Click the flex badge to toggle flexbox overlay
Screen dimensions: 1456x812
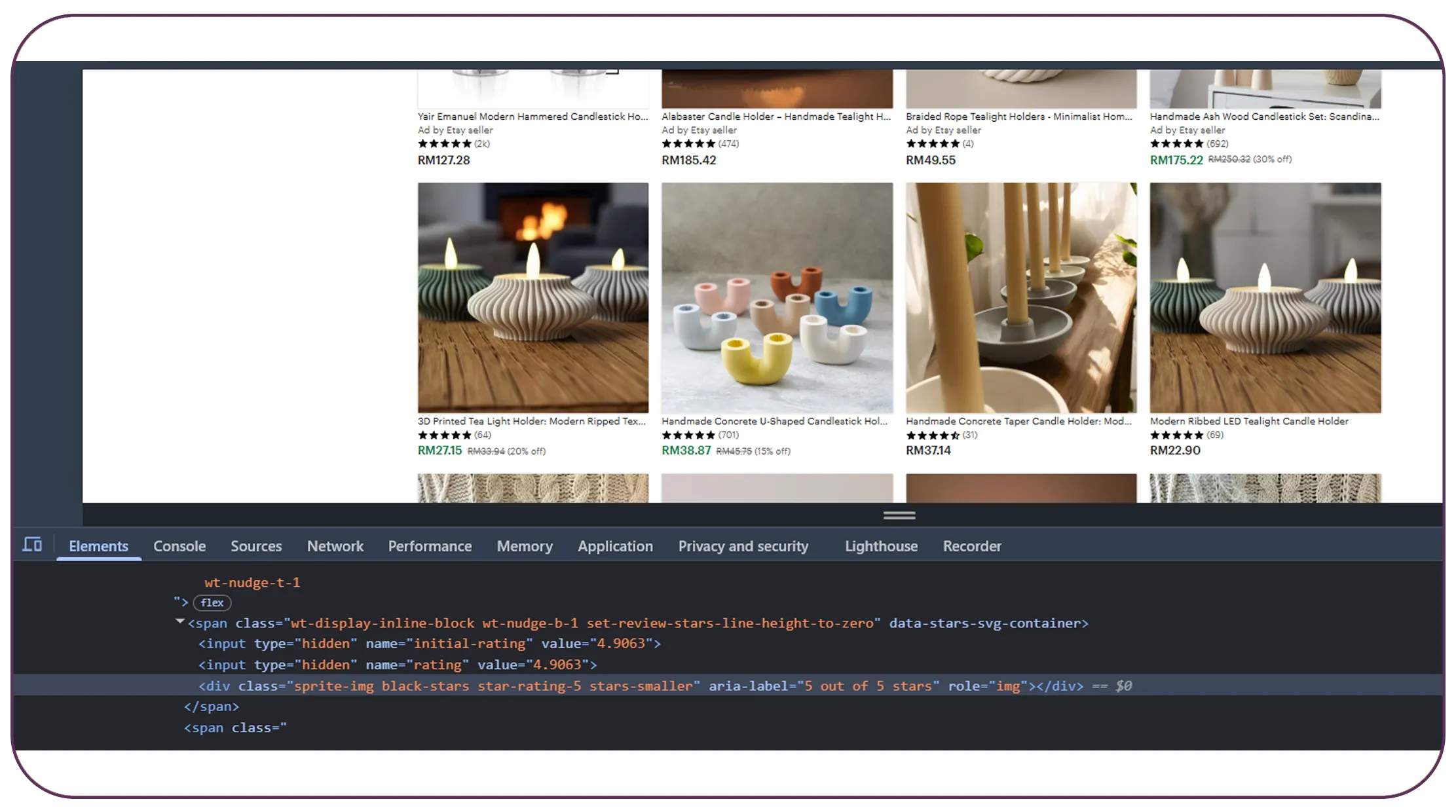click(x=211, y=602)
